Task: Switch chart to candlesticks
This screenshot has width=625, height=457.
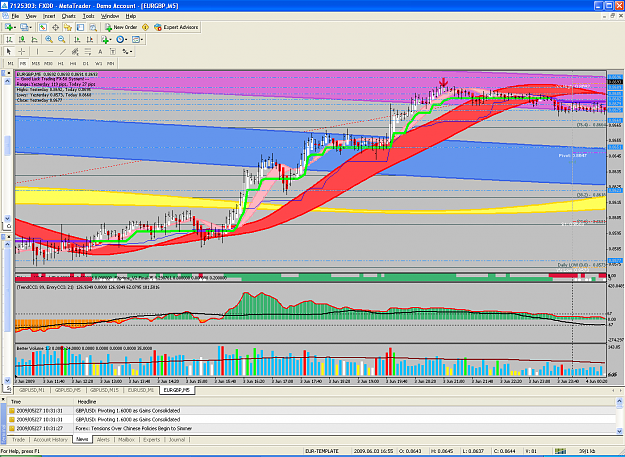Action: point(22,39)
